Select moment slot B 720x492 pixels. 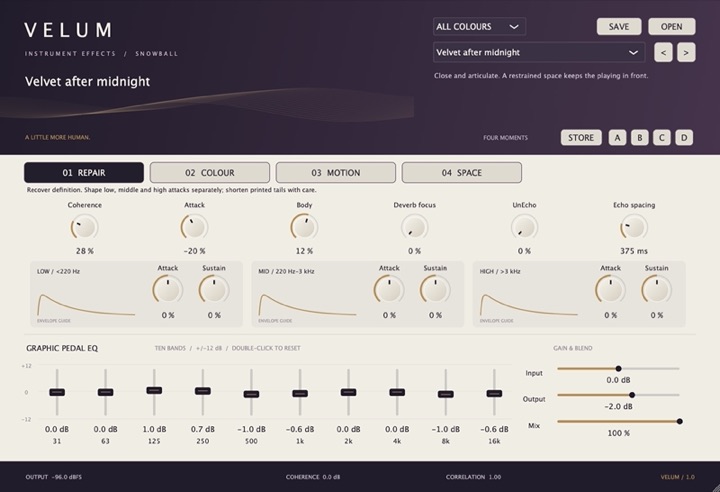640,137
